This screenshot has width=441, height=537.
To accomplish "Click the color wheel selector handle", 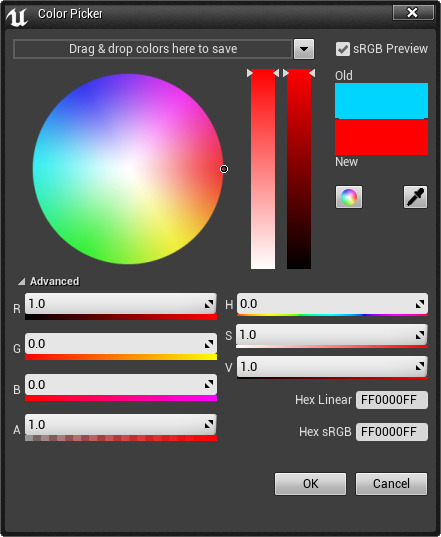I will point(224,169).
